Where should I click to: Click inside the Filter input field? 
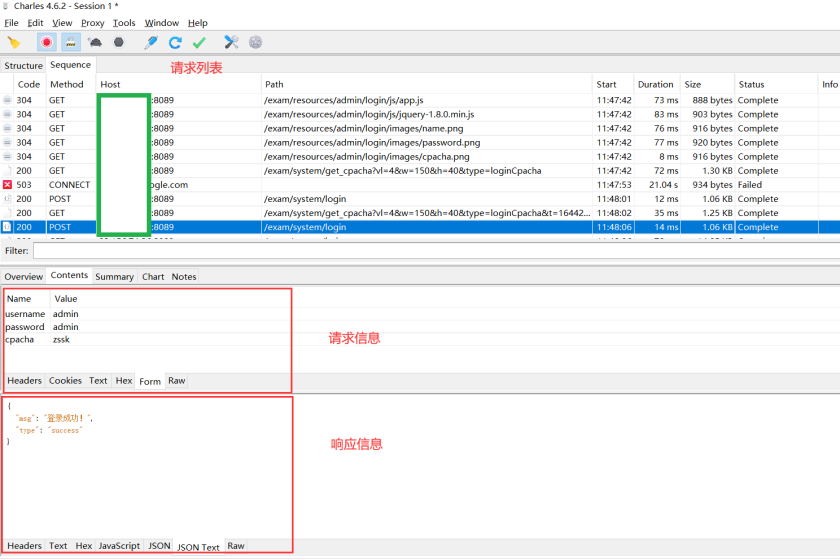click(436, 251)
